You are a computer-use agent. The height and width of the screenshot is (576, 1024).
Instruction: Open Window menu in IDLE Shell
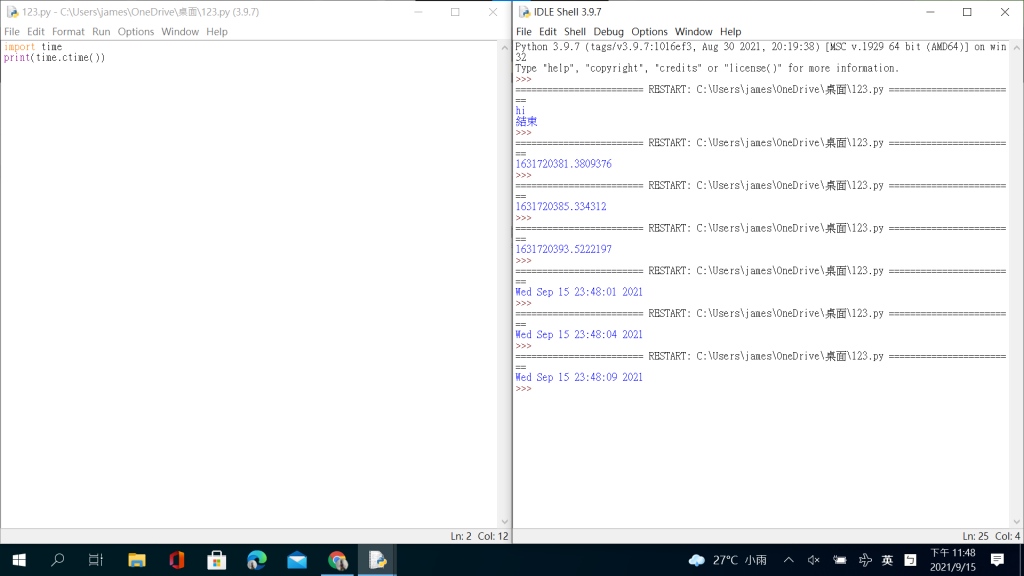(x=694, y=31)
